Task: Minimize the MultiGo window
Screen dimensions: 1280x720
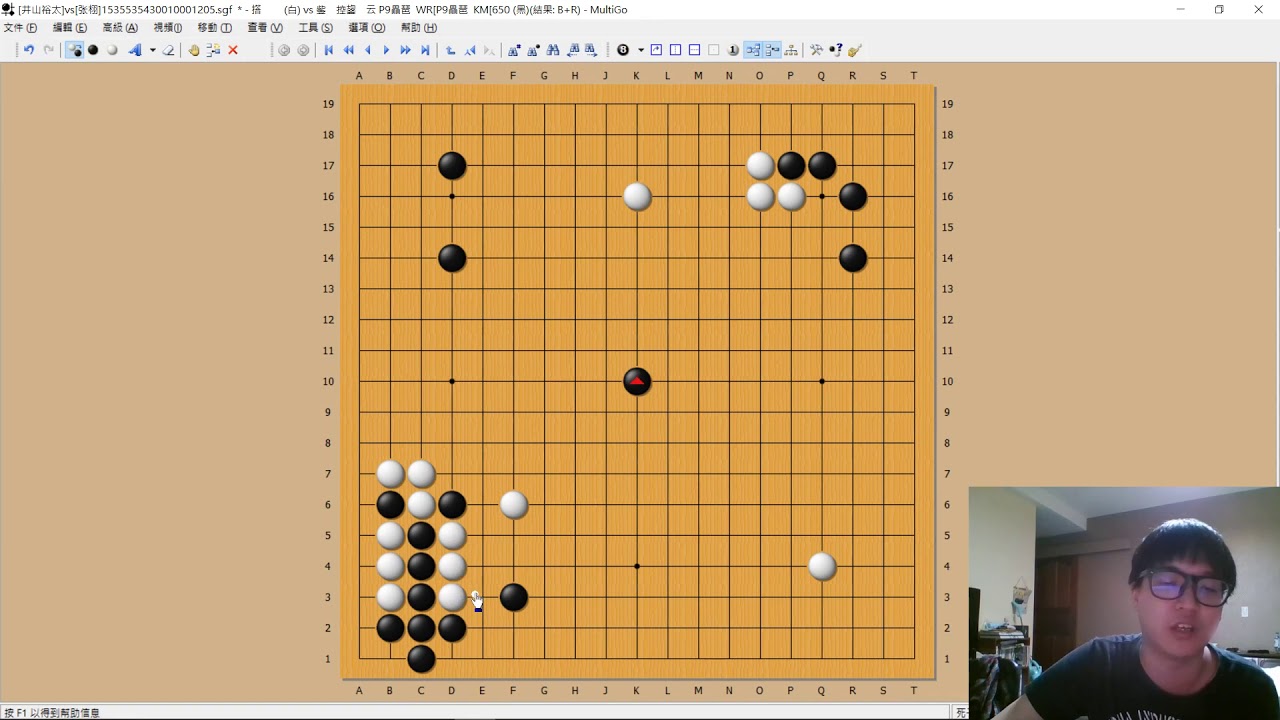Action: 1181,9
